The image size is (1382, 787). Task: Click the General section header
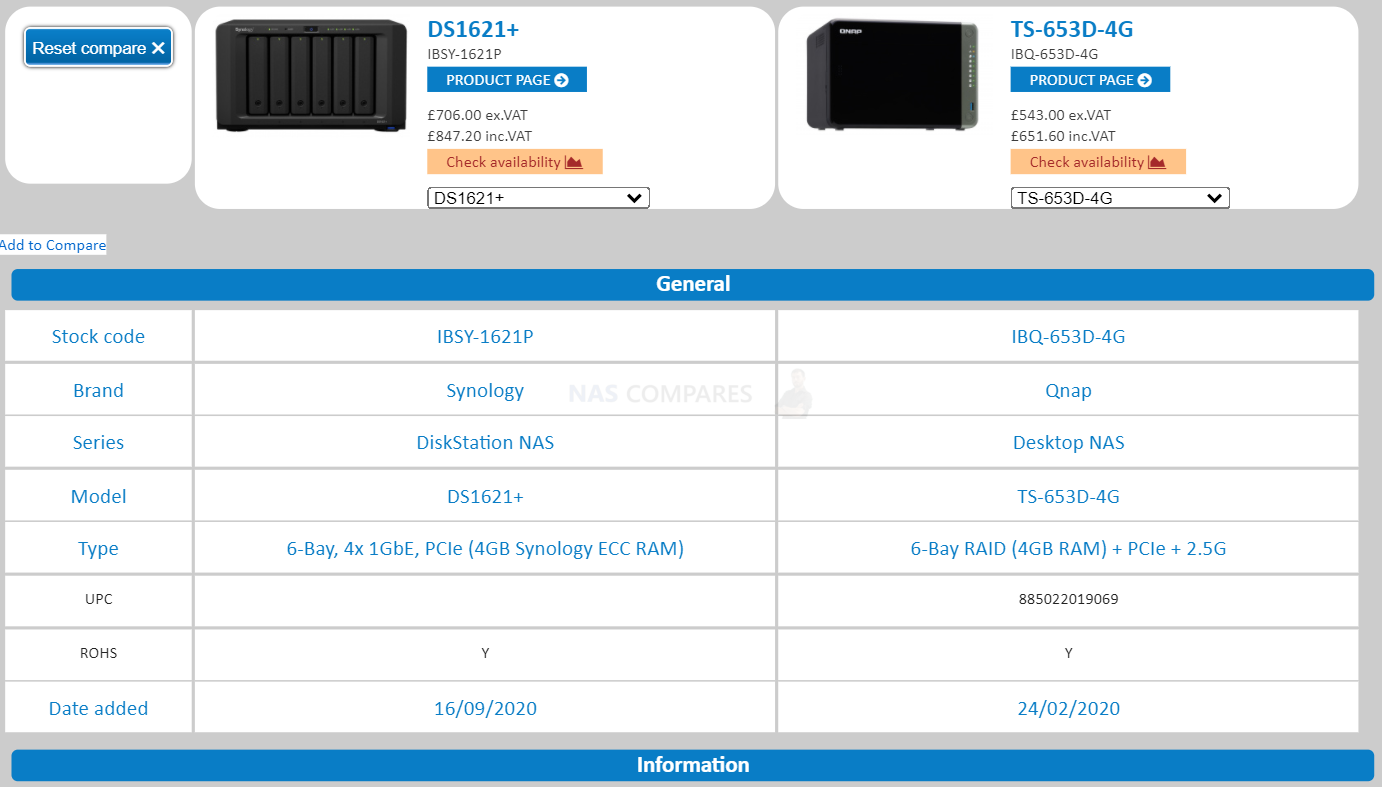tap(693, 284)
